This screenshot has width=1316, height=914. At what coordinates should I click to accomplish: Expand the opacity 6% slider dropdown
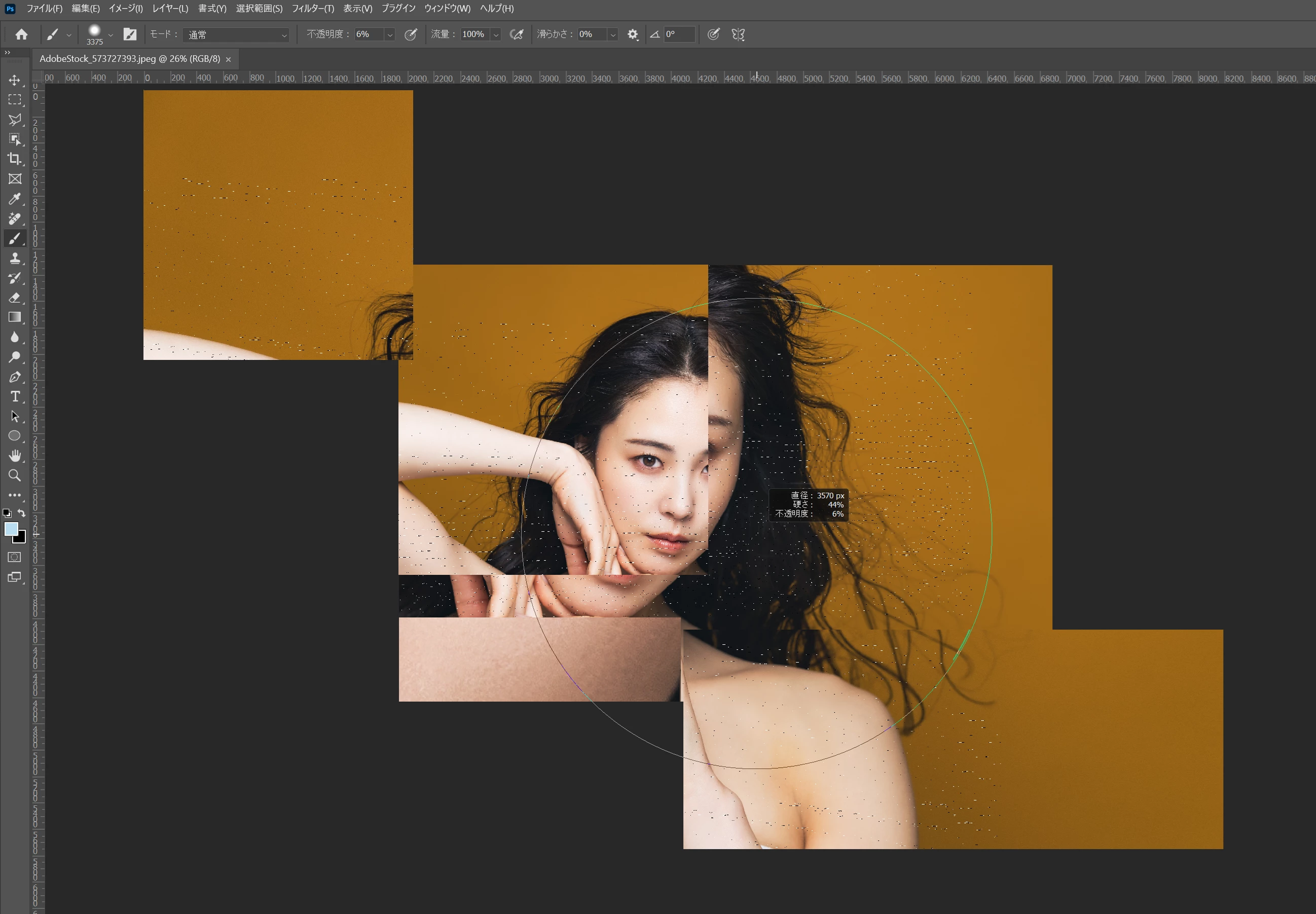point(389,35)
